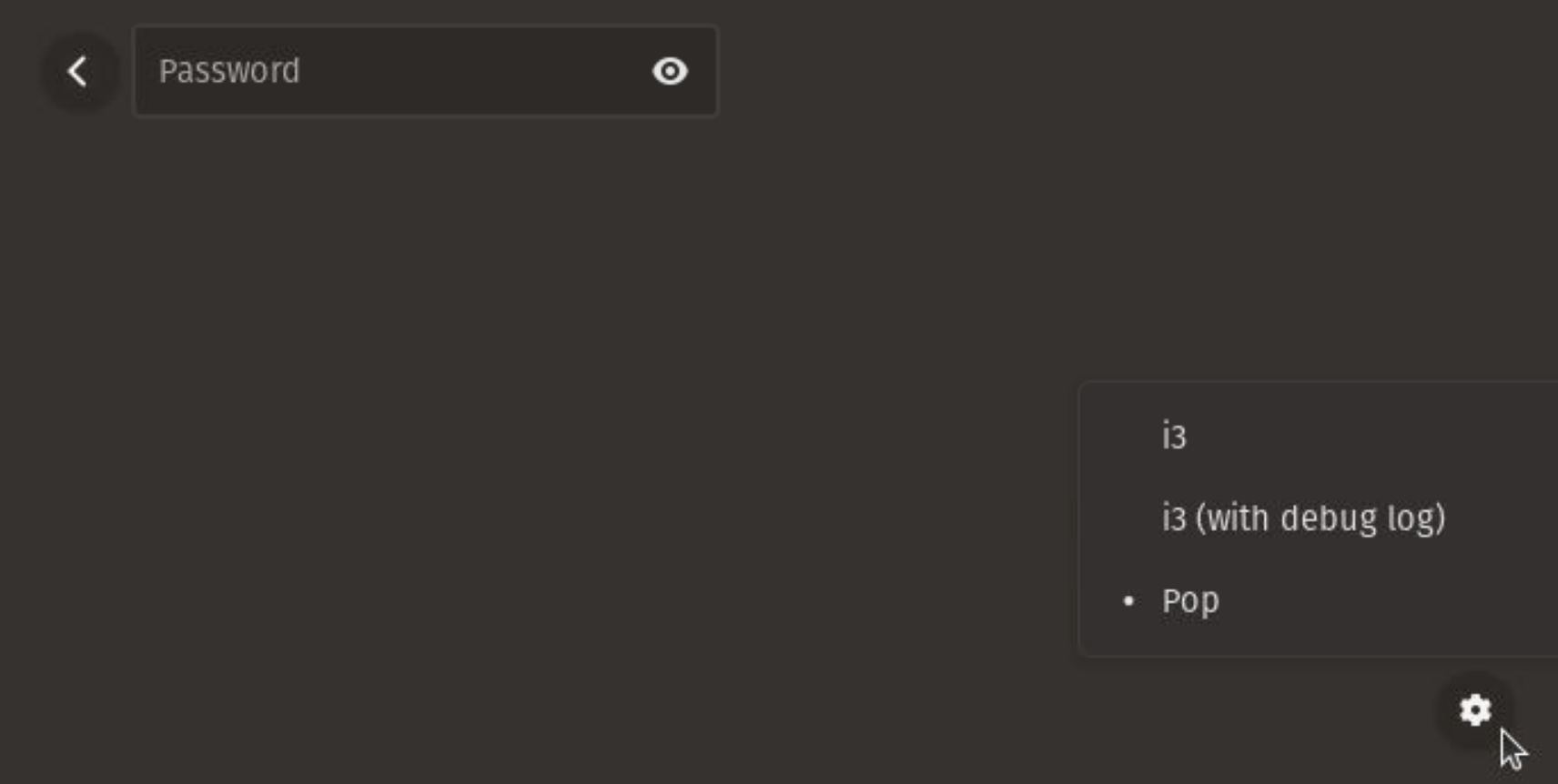Return to the user list via the back chevron
This screenshot has width=1558, height=784.
(78, 71)
